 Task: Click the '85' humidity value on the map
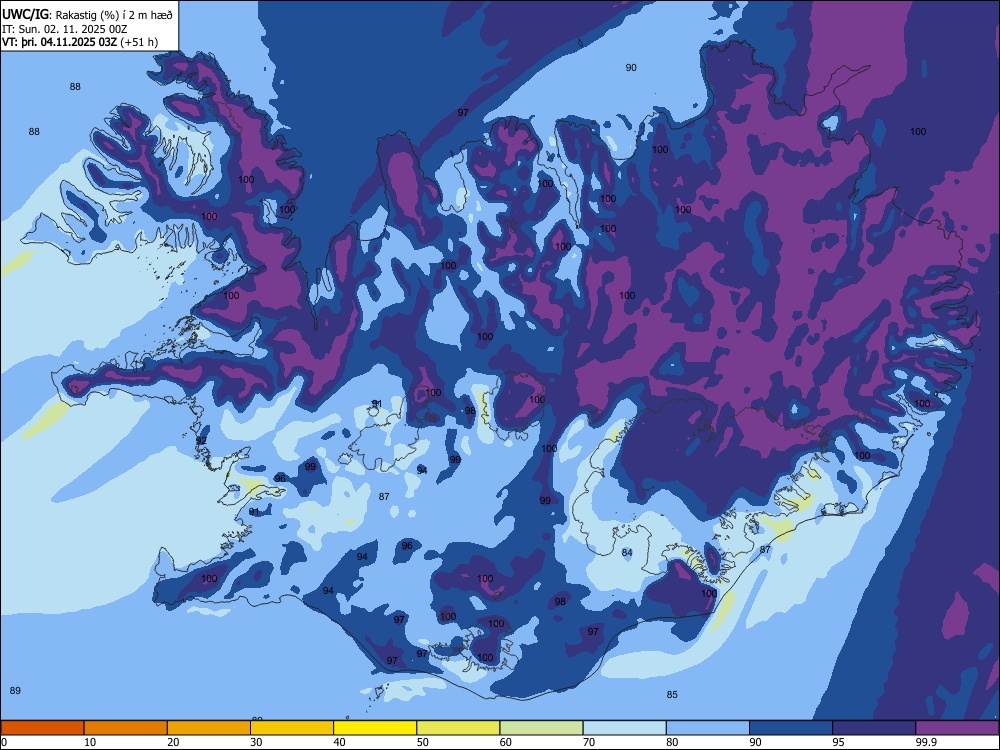tap(672, 695)
